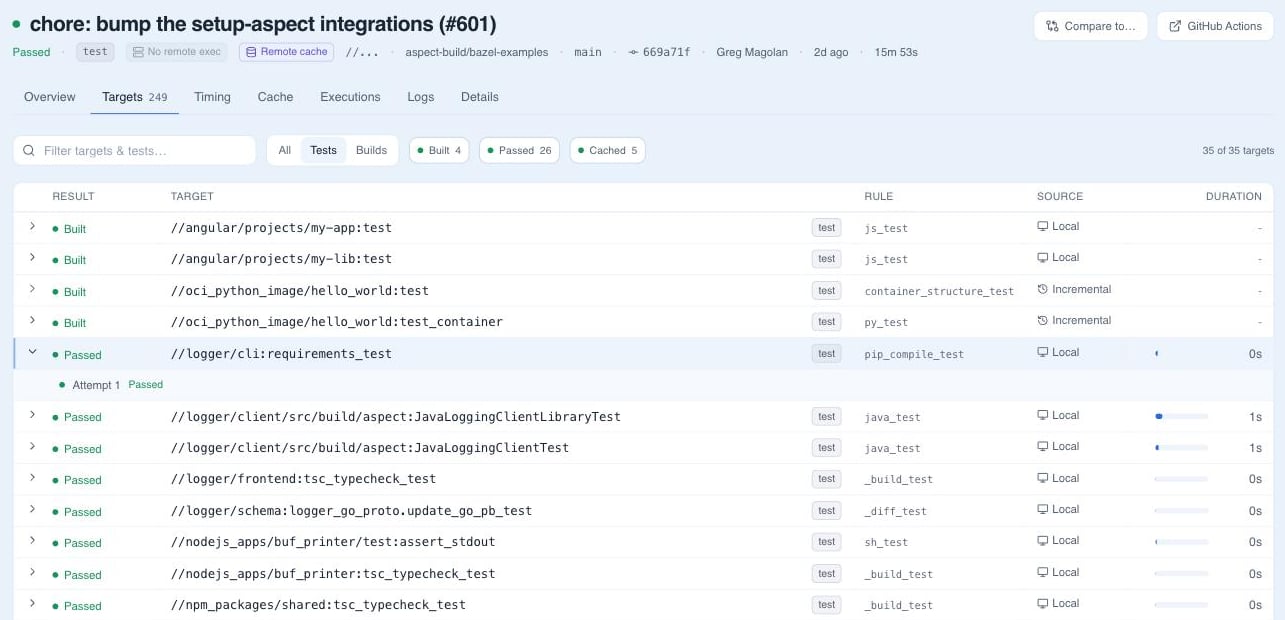Screen dimensions: 1285x620
Task: Click duration bar of logger/frontend tsc_typecheck_test row
Action: point(1181,479)
